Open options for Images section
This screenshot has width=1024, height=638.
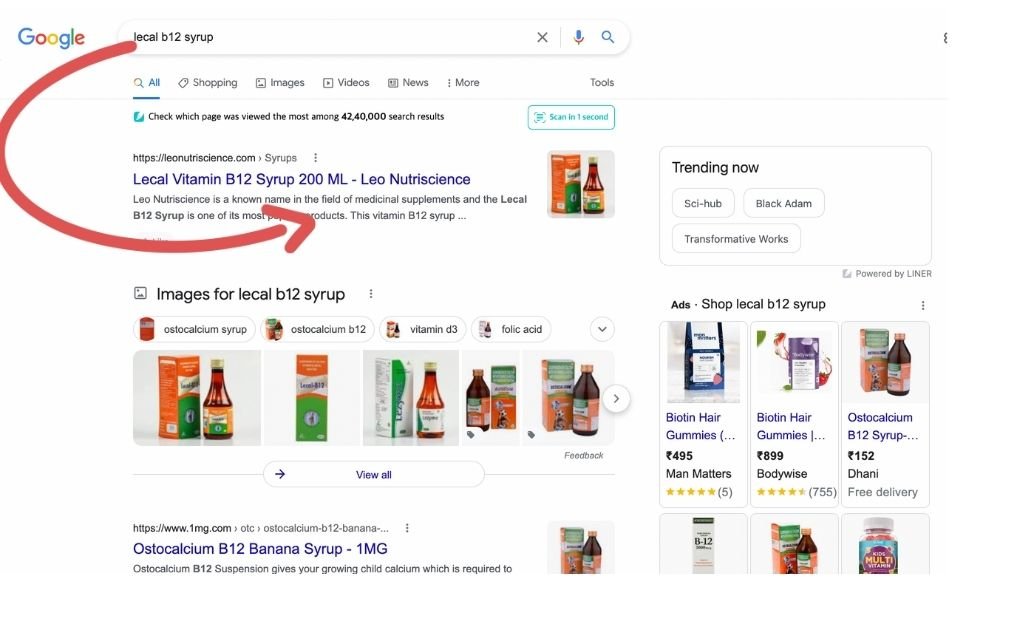[371, 294]
